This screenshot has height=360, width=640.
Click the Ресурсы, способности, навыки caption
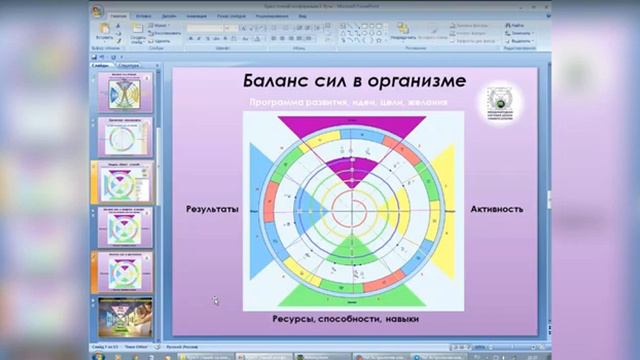point(346,319)
